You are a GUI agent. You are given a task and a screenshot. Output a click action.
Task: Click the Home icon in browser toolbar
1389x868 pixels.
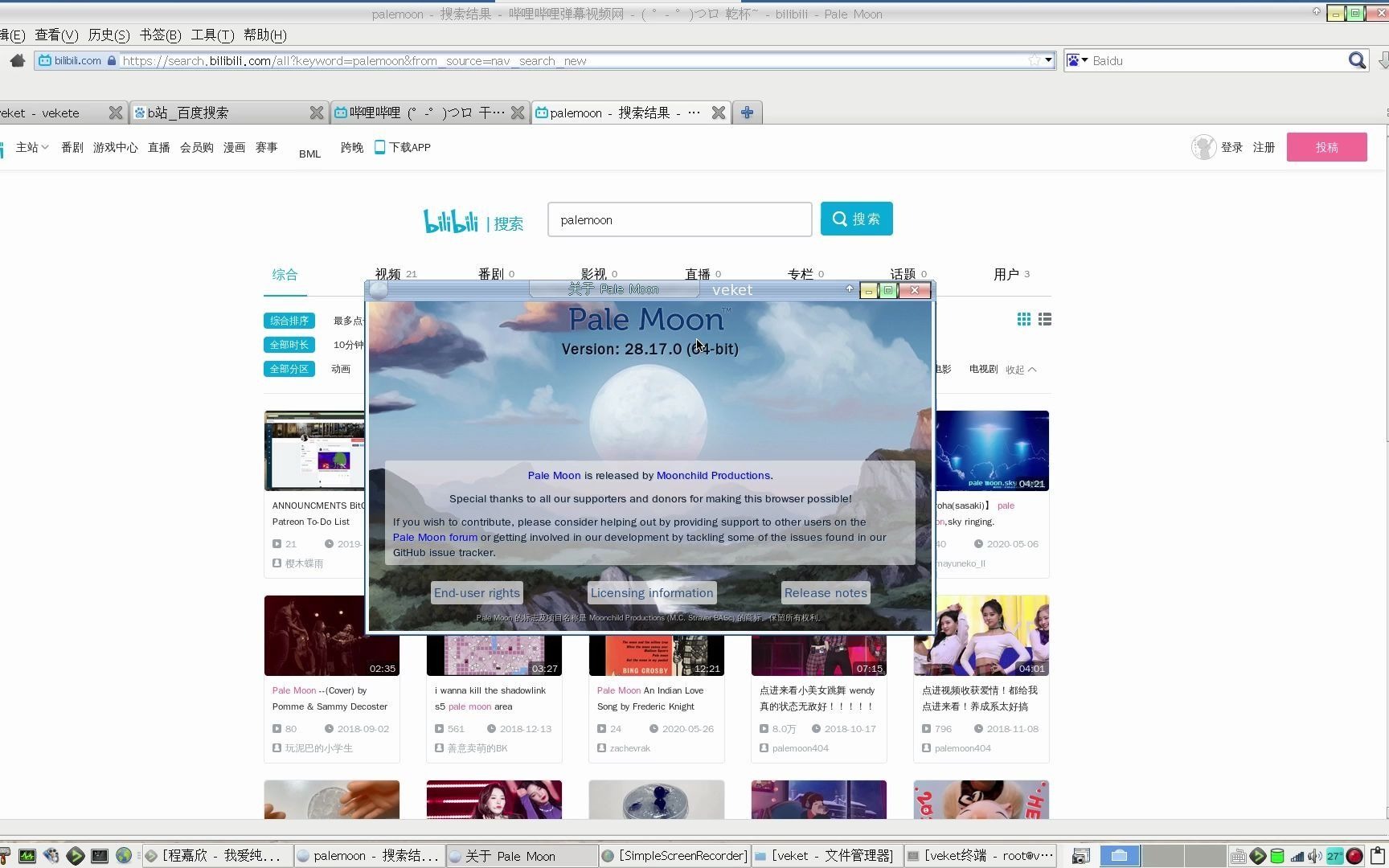point(17,60)
